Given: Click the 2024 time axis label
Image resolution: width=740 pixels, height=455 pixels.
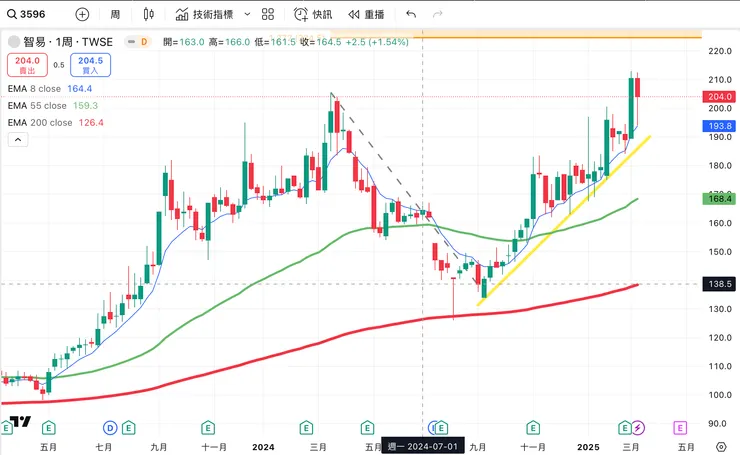Looking at the screenshot, I should pyautogui.click(x=263, y=447).
